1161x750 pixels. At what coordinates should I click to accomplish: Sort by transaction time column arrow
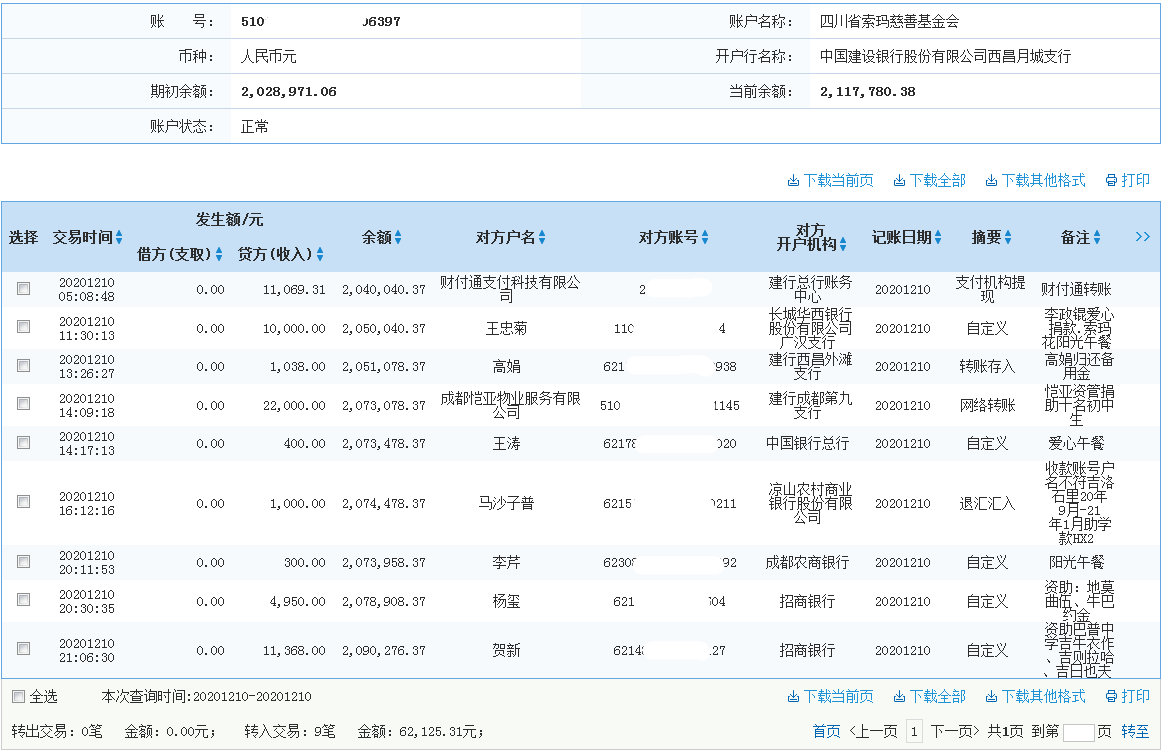click(x=116, y=237)
